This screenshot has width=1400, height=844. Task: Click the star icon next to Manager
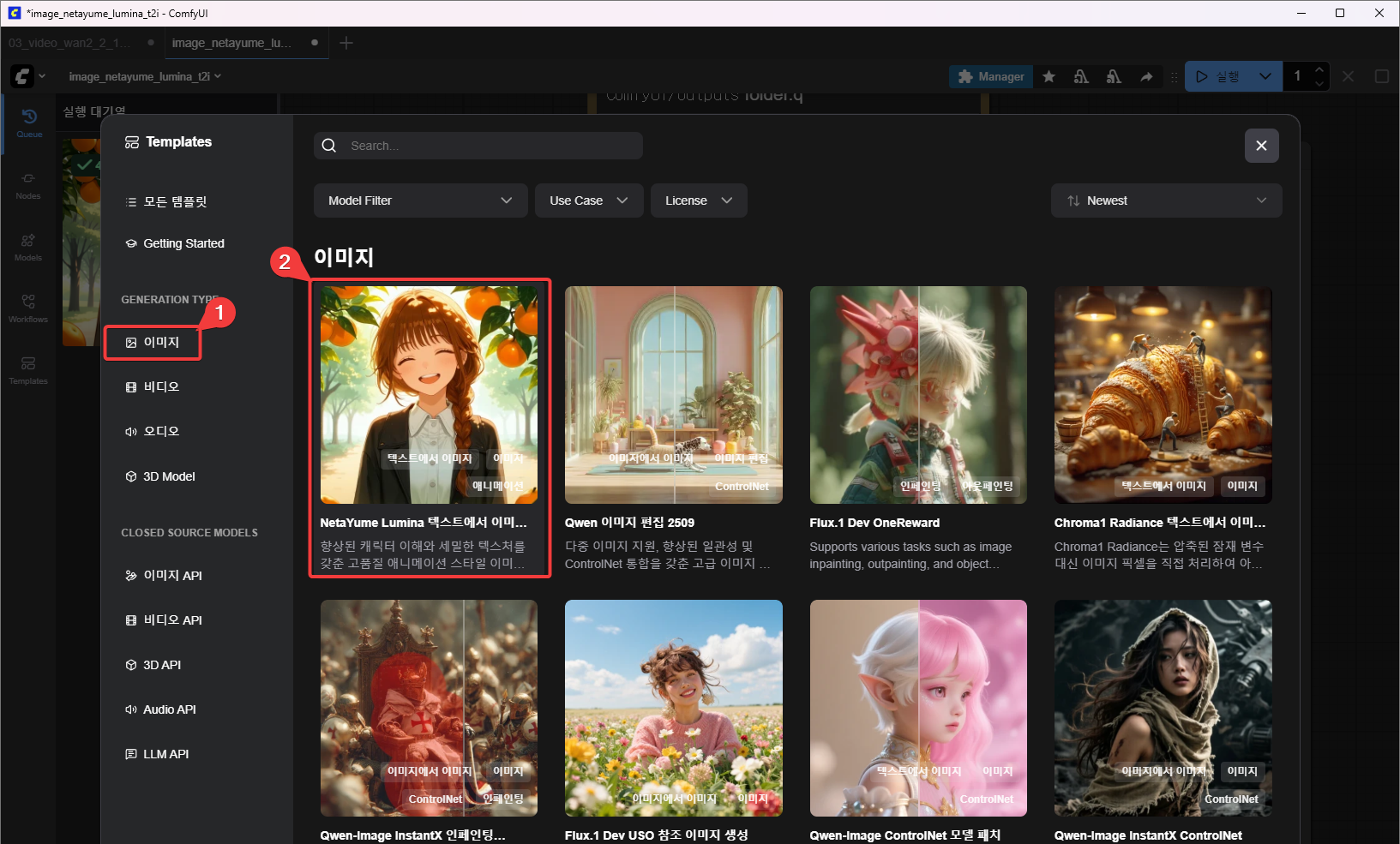click(1048, 77)
